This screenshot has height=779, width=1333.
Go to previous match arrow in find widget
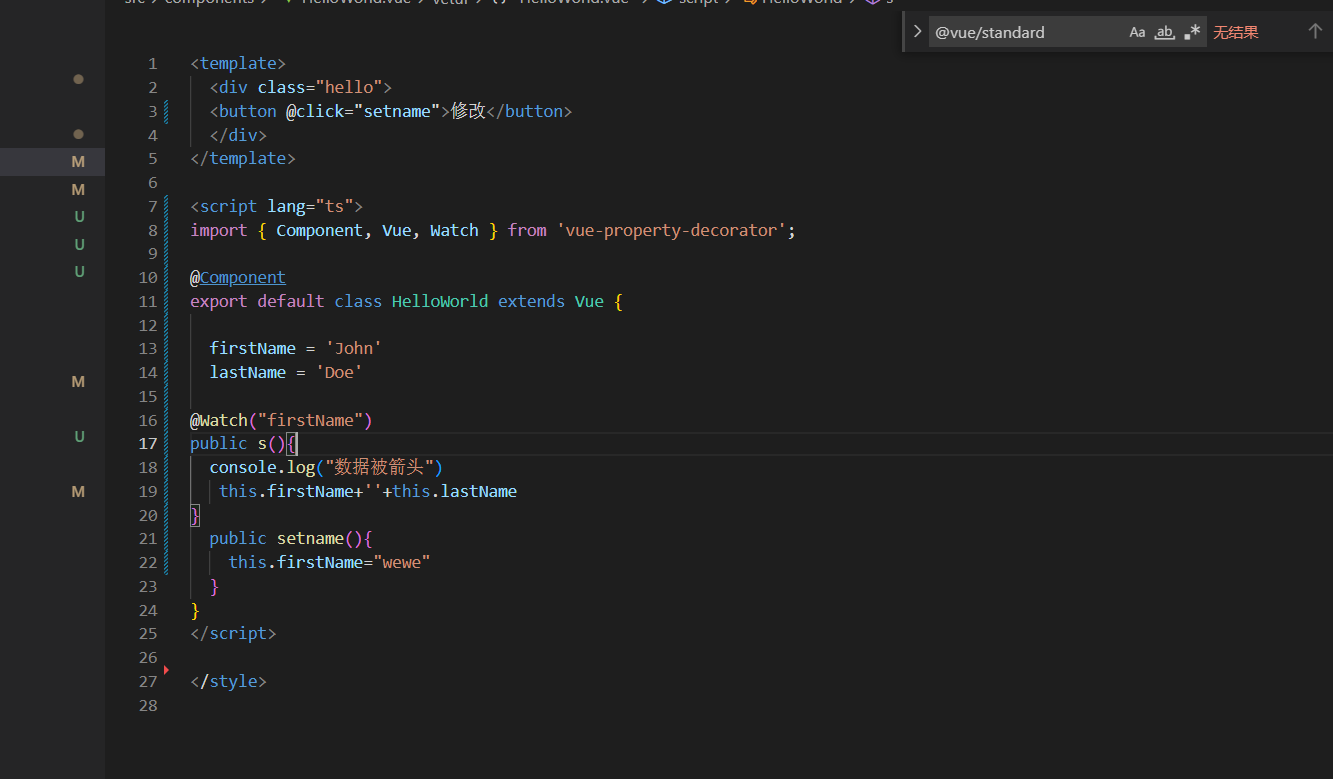[x=1315, y=32]
